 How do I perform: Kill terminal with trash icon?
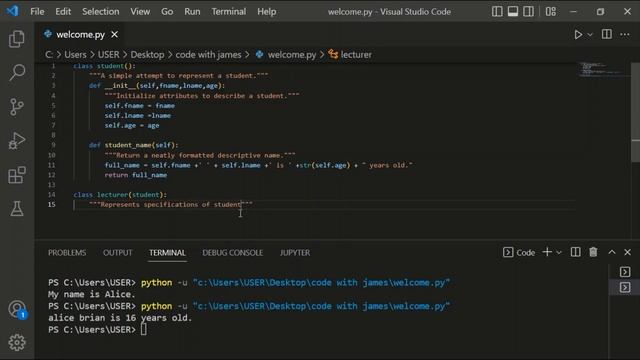(593, 252)
